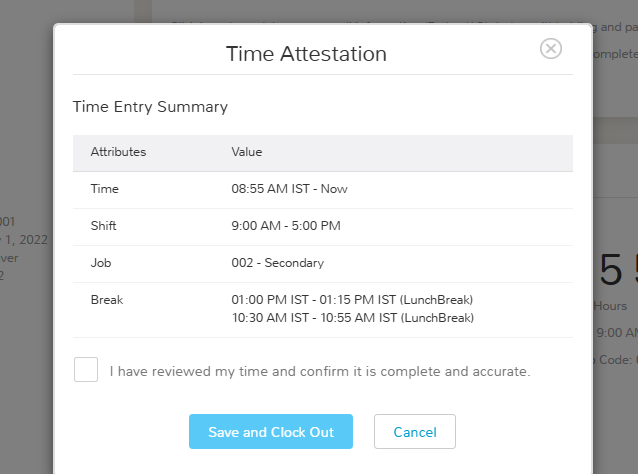Select the Attributes column header
The image size is (638, 474).
pos(118,152)
